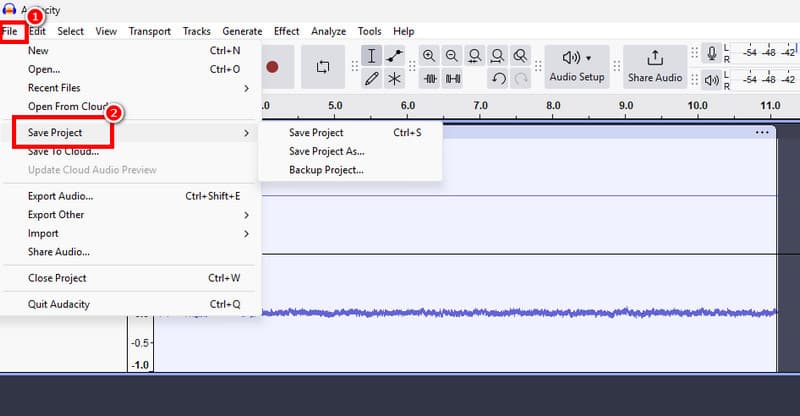Viewport: 800px width, 416px height.
Task: Click the recording level meter bar
Action: pyautogui.click(x=765, y=53)
